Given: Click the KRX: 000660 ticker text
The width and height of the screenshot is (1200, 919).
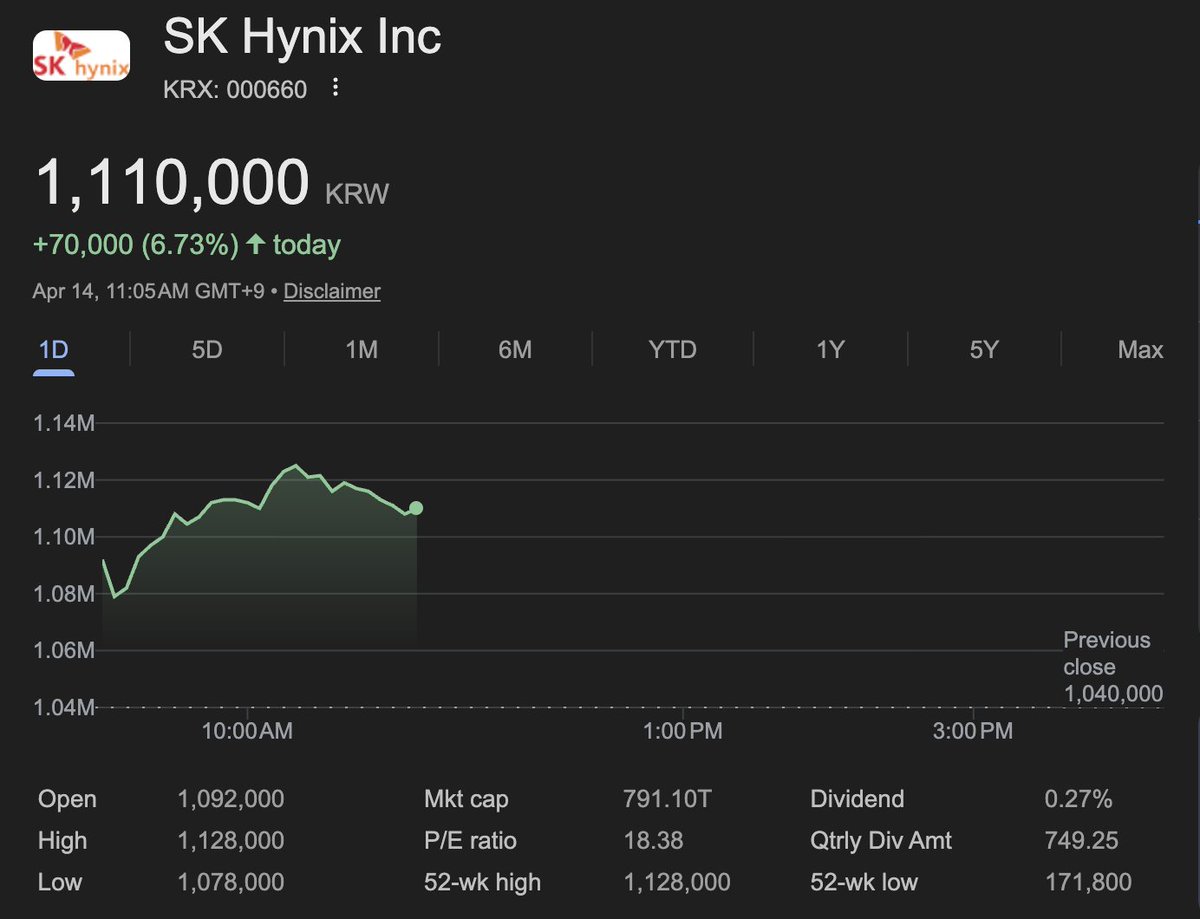Looking at the screenshot, I should (x=235, y=89).
